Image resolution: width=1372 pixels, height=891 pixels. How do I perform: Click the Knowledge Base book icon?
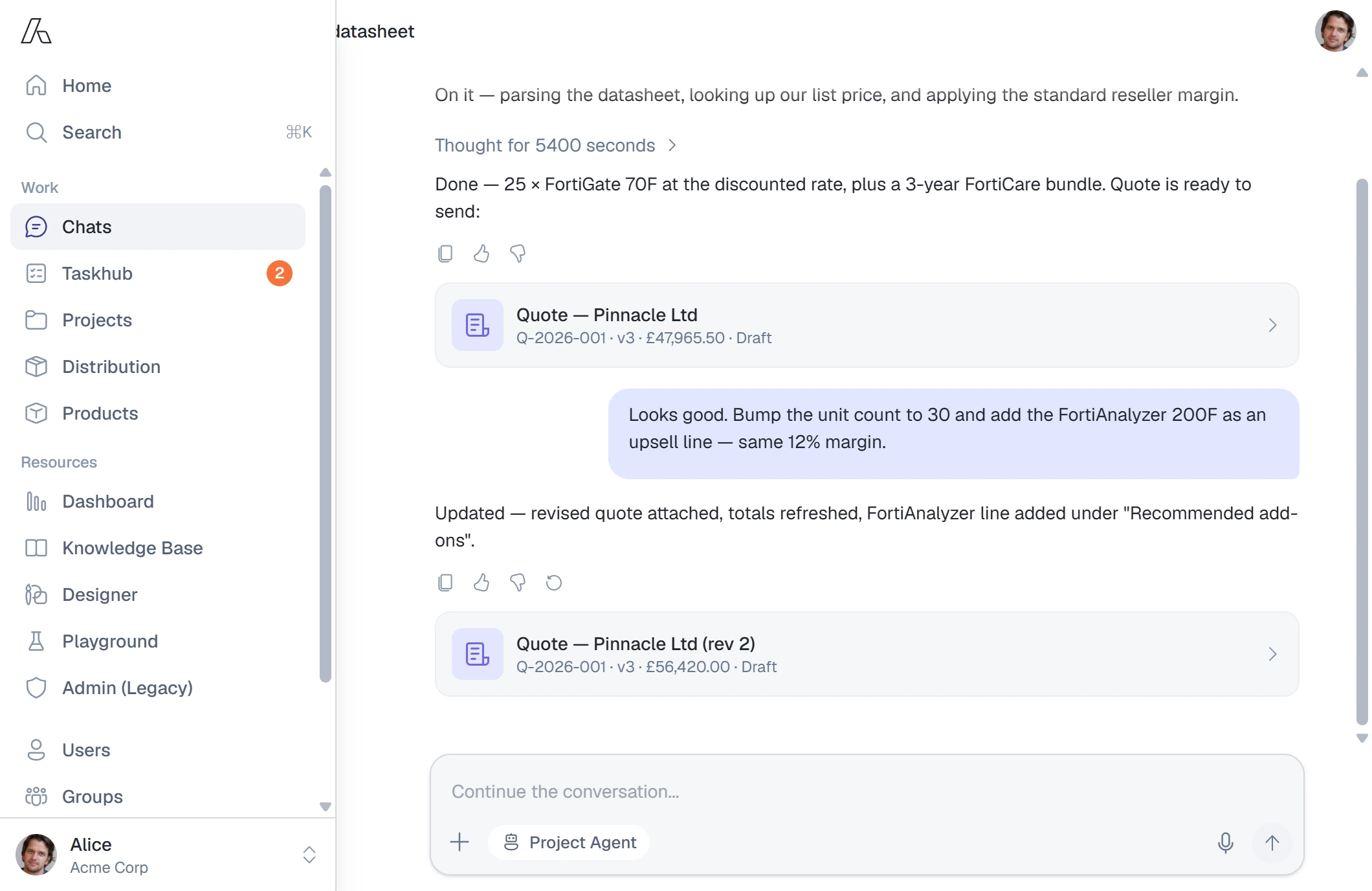pyautogui.click(x=36, y=548)
